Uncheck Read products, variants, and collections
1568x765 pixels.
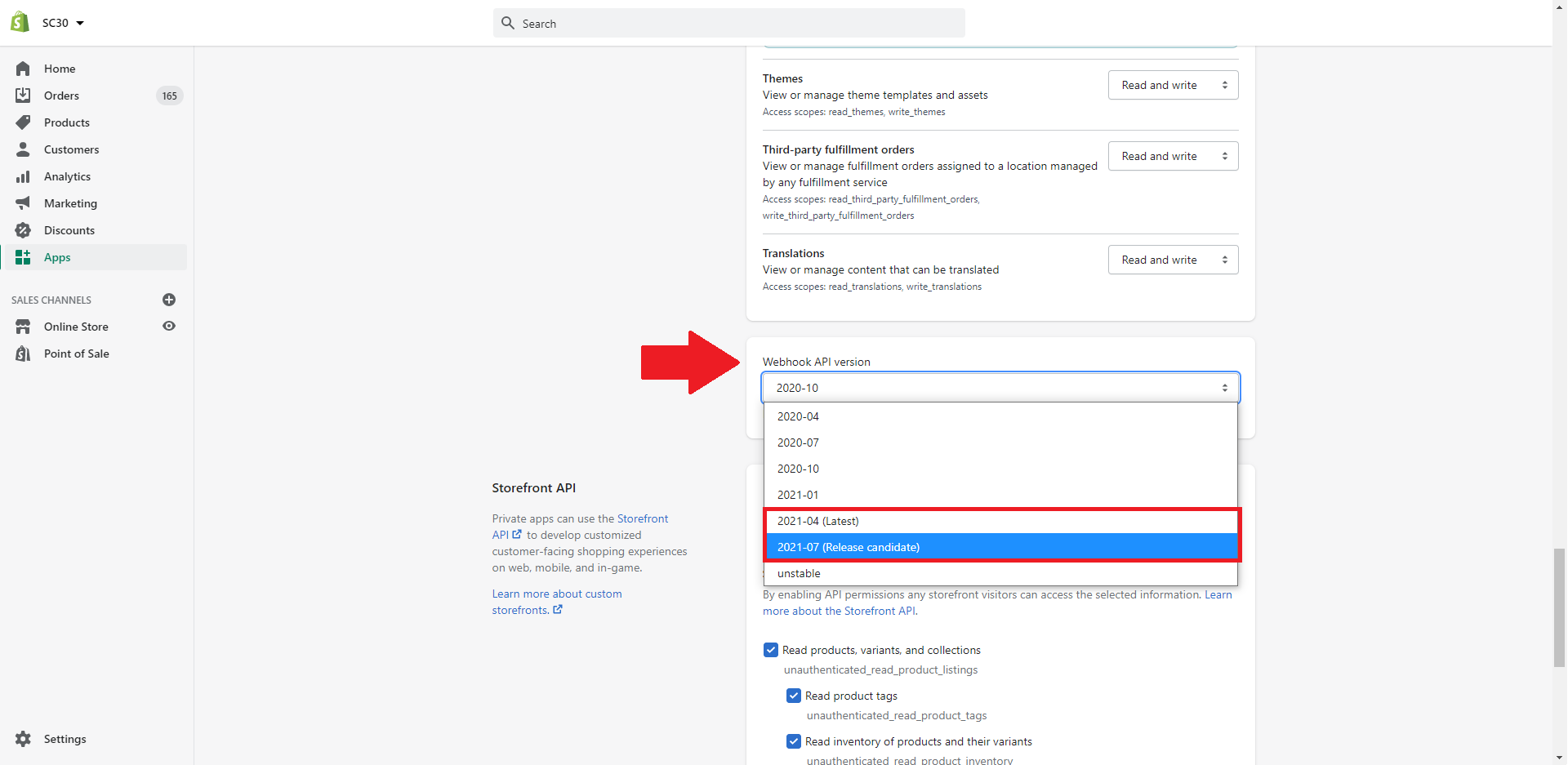coord(771,650)
